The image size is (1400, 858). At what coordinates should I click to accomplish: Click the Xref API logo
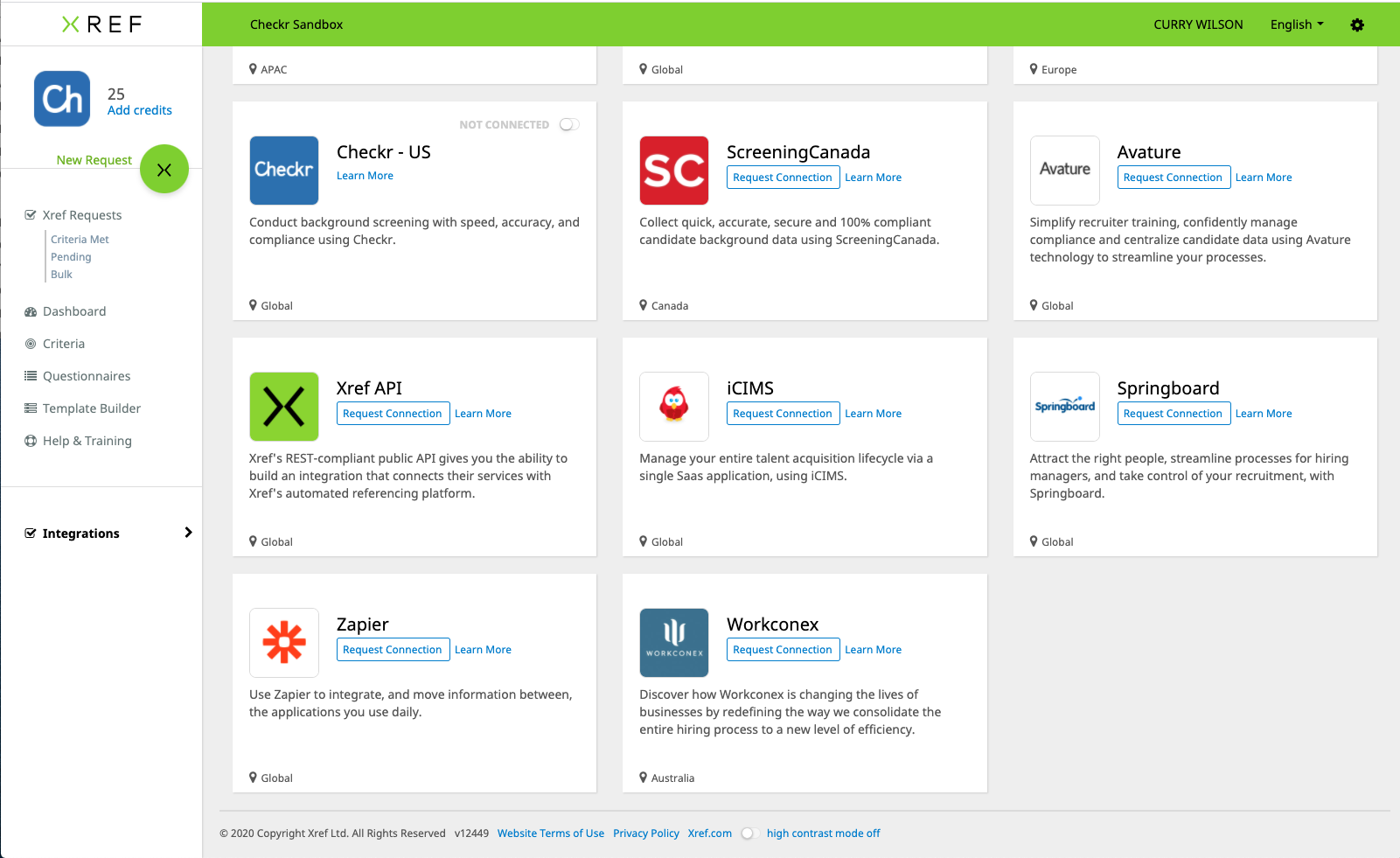tap(284, 407)
